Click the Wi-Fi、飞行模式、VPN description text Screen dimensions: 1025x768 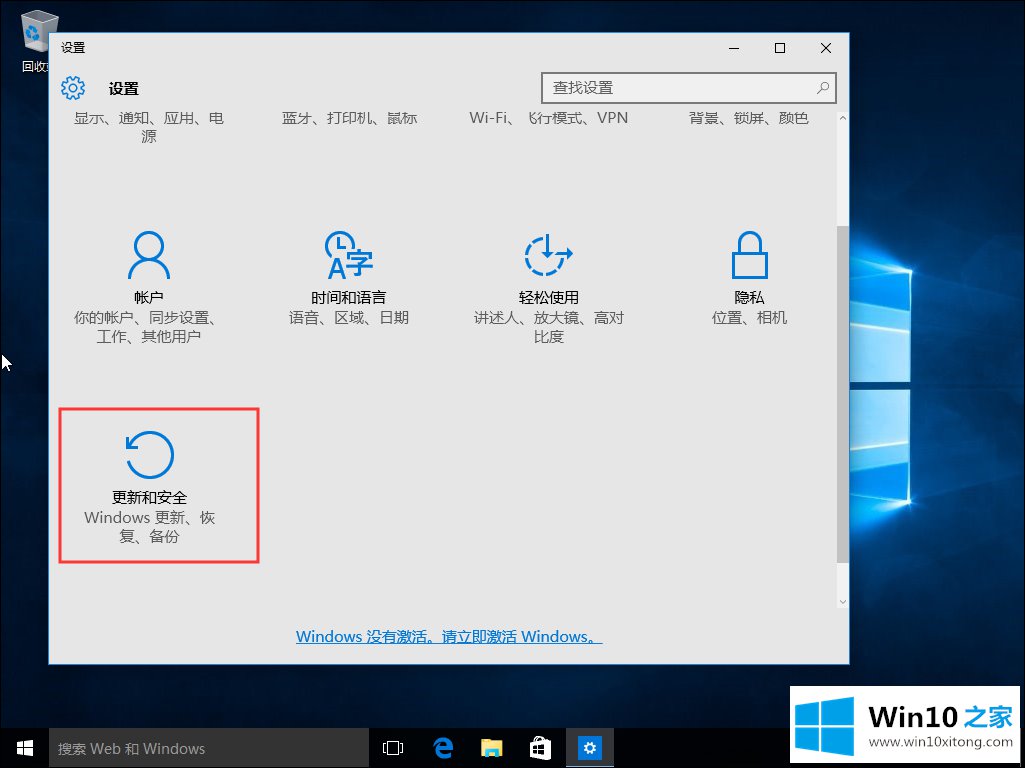(x=548, y=118)
